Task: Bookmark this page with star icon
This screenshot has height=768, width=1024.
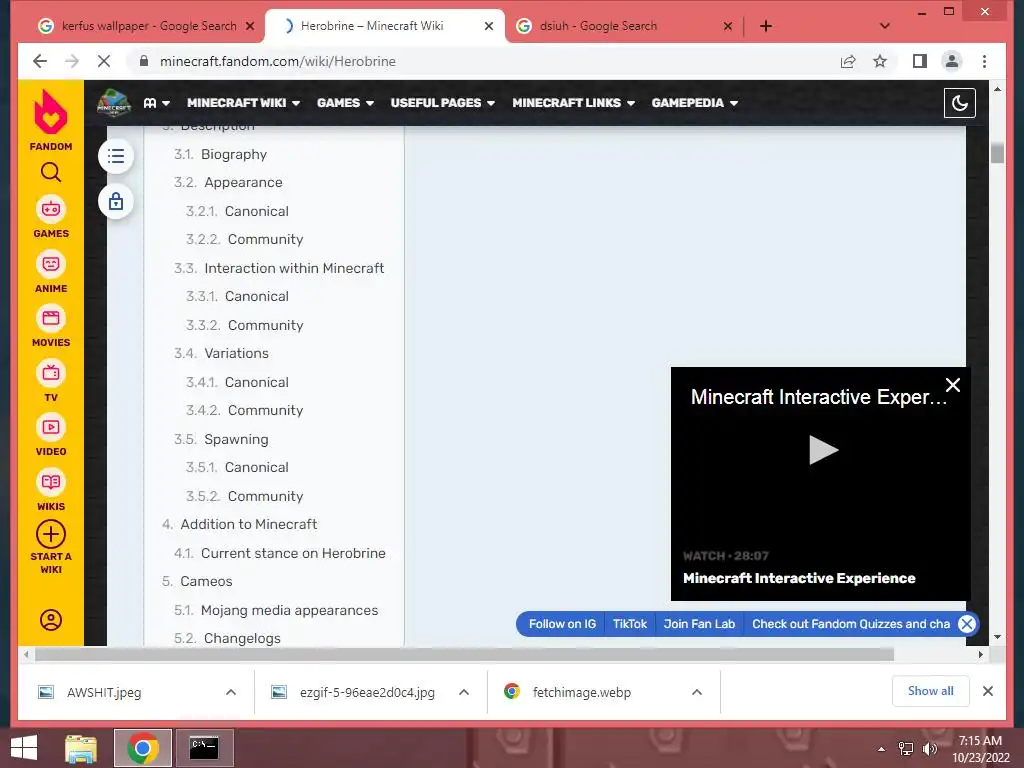Action: [880, 61]
